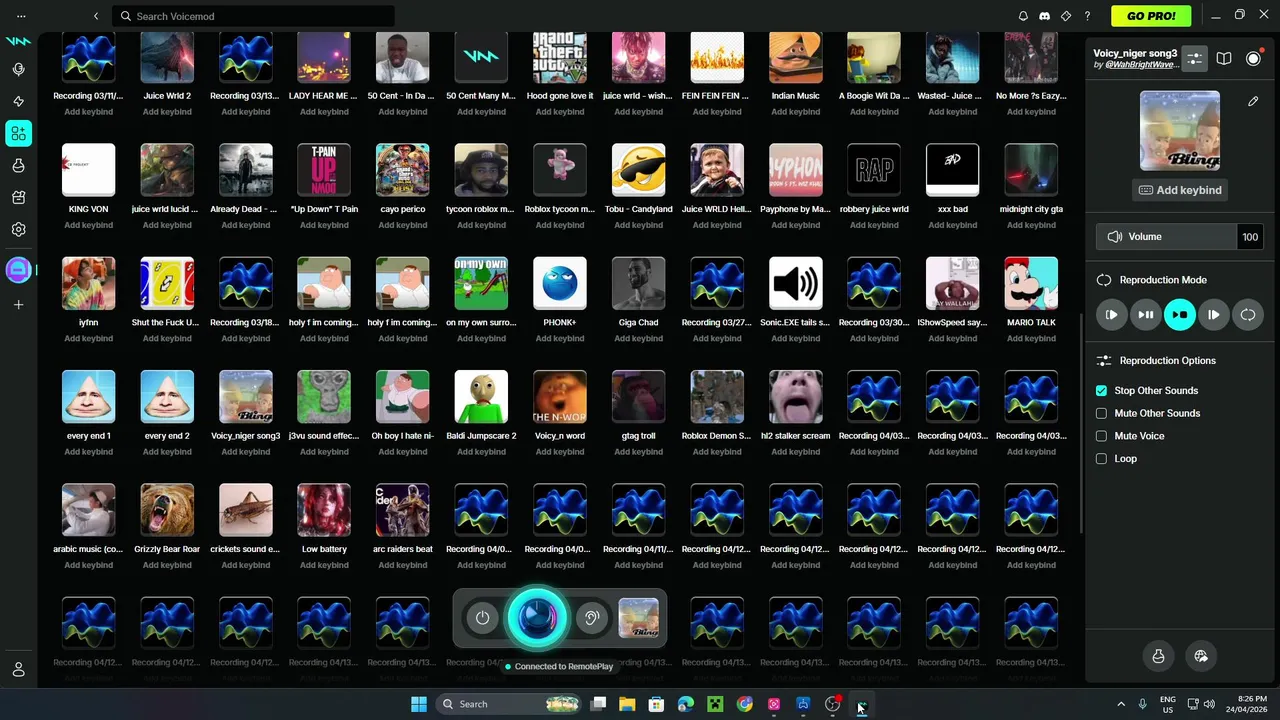The width and height of the screenshot is (1280, 720).
Task: Click the Bling thumbnail in floating widget
Action: [638, 618]
